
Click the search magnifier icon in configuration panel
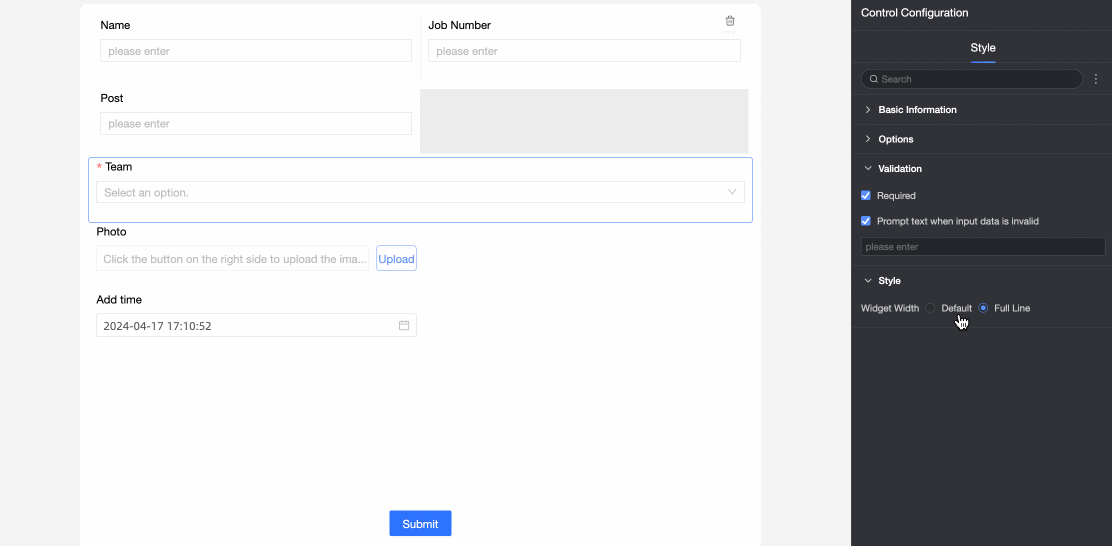(x=874, y=79)
